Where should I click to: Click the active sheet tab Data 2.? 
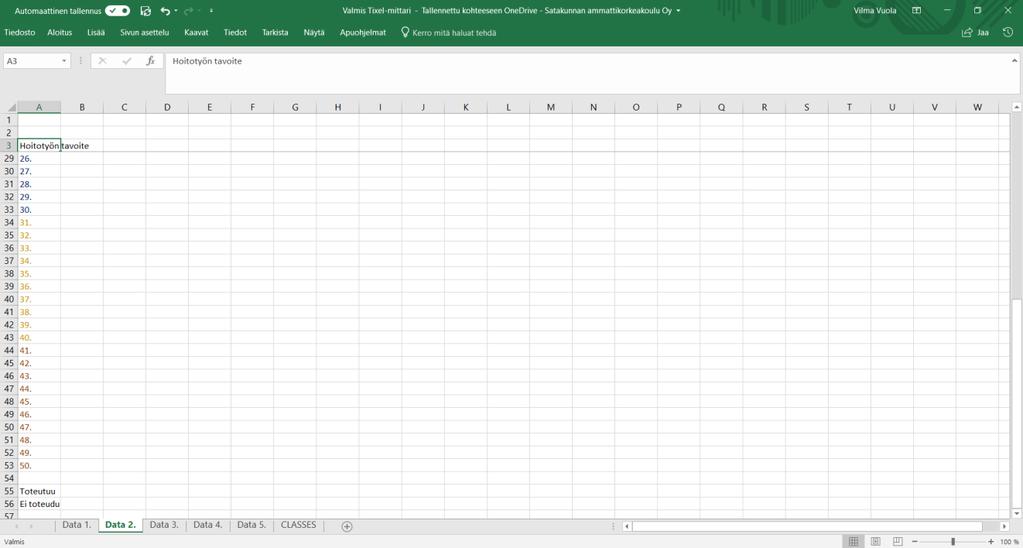[121, 525]
